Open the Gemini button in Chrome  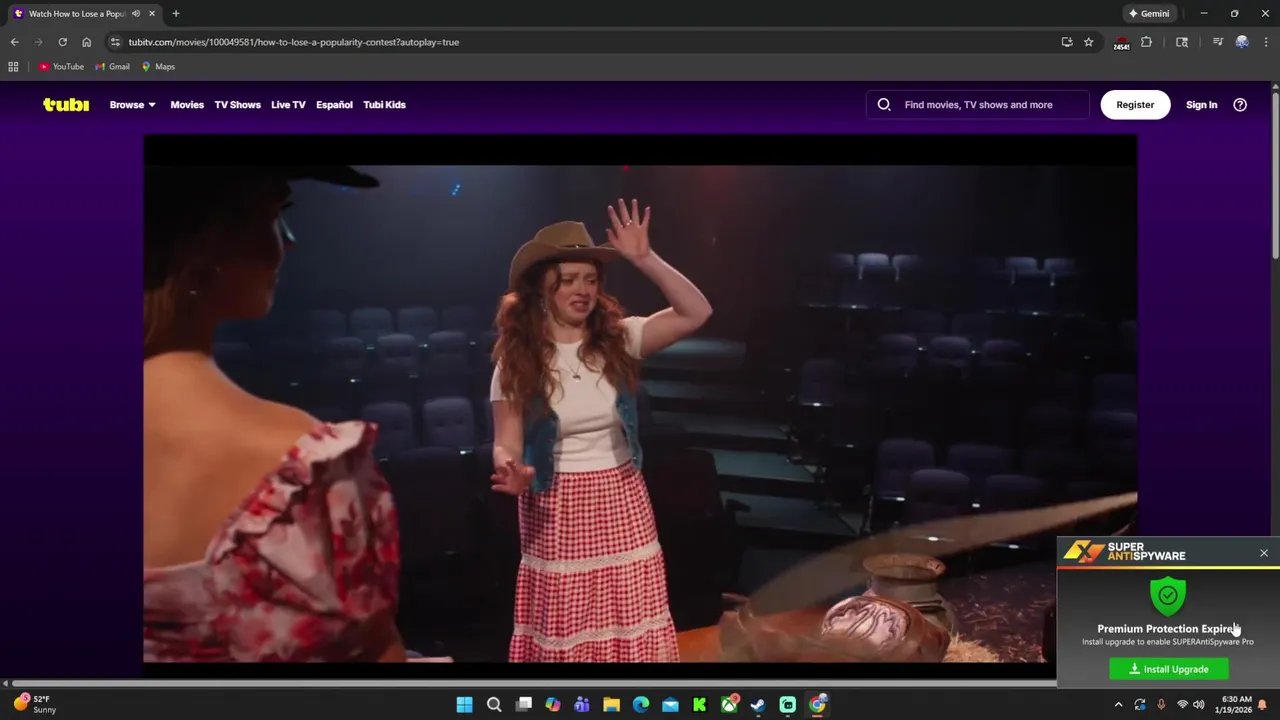point(1149,14)
